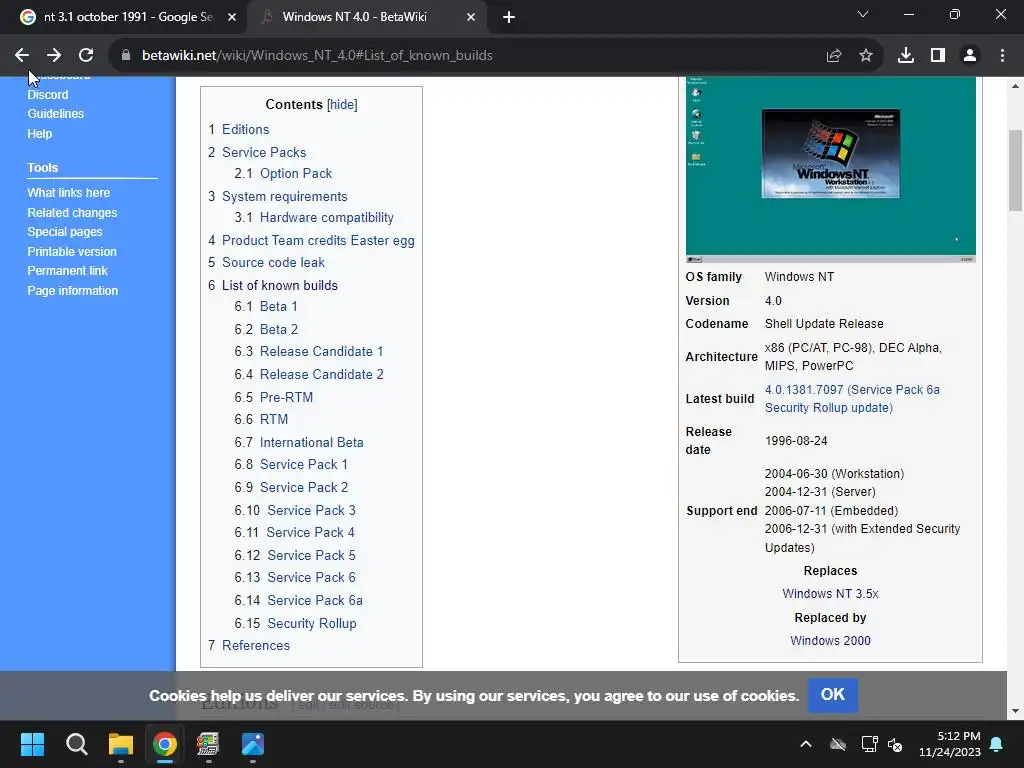
Task: Open the Guidelines sidebar link
Action: (56, 114)
